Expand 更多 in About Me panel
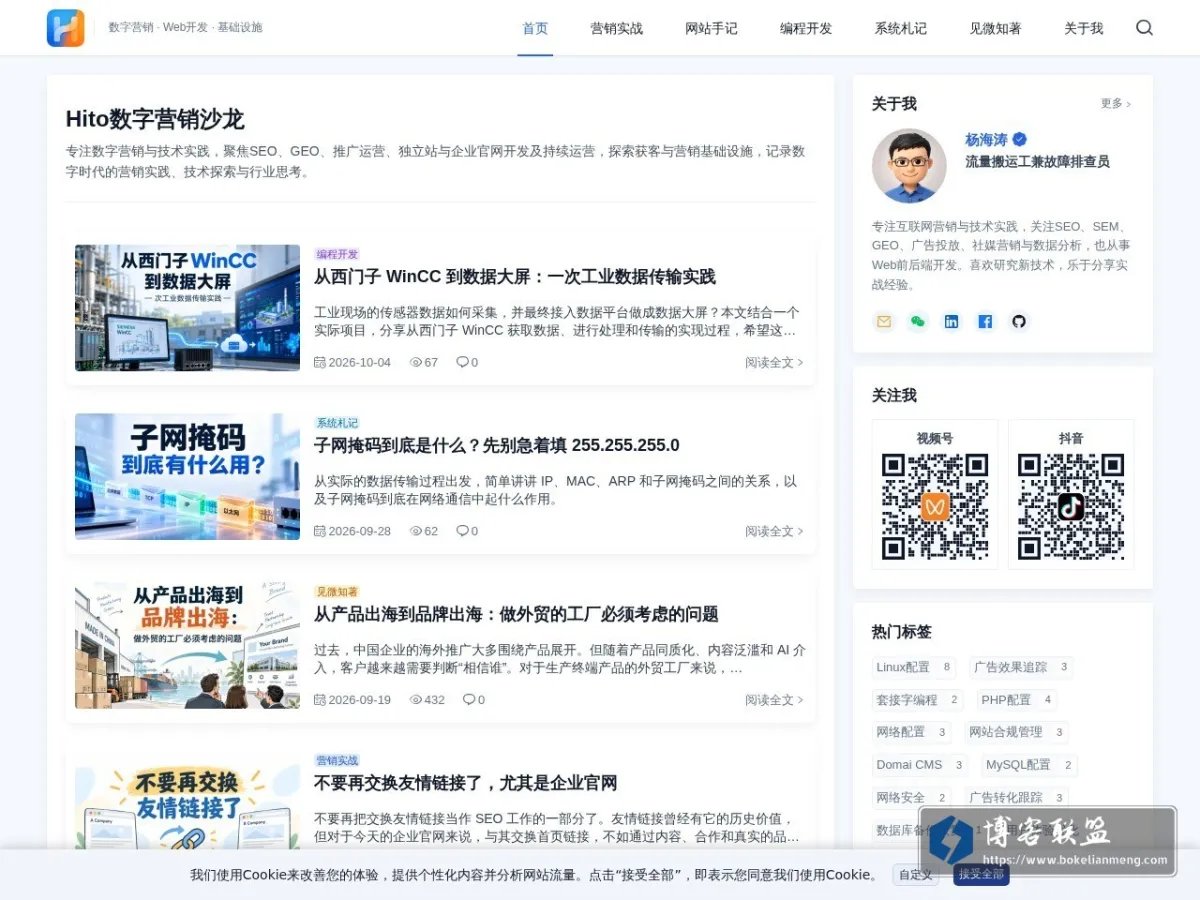 point(1116,104)
